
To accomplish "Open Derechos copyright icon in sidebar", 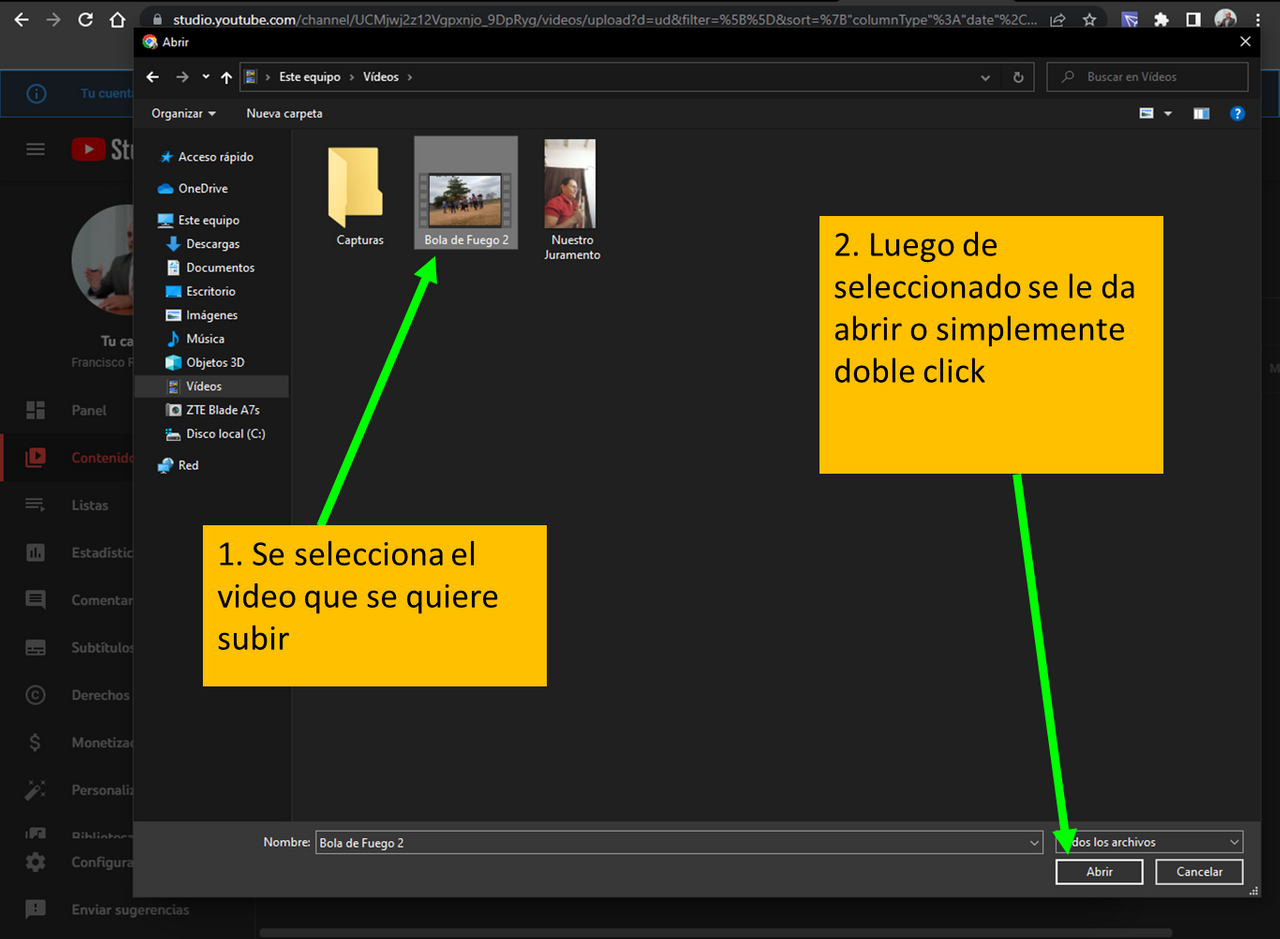I will coord(35,695).
